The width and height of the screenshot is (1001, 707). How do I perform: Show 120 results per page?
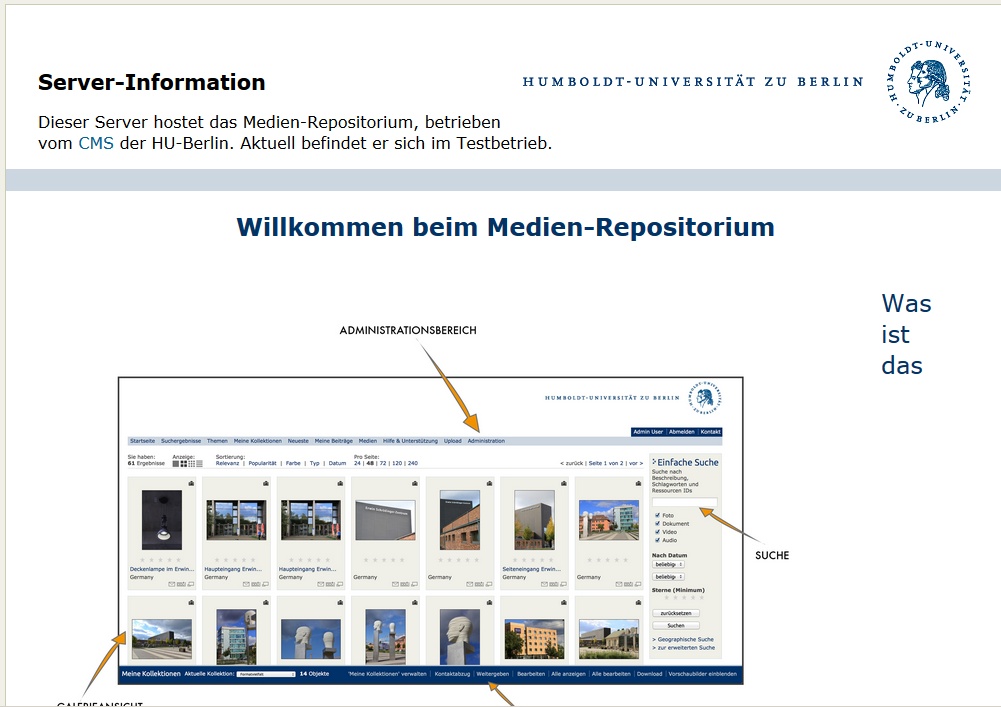[x=397, y=463]
